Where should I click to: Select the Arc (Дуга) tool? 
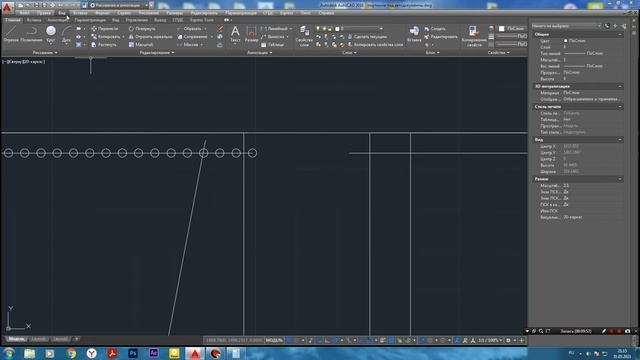[x=66, y=33]
